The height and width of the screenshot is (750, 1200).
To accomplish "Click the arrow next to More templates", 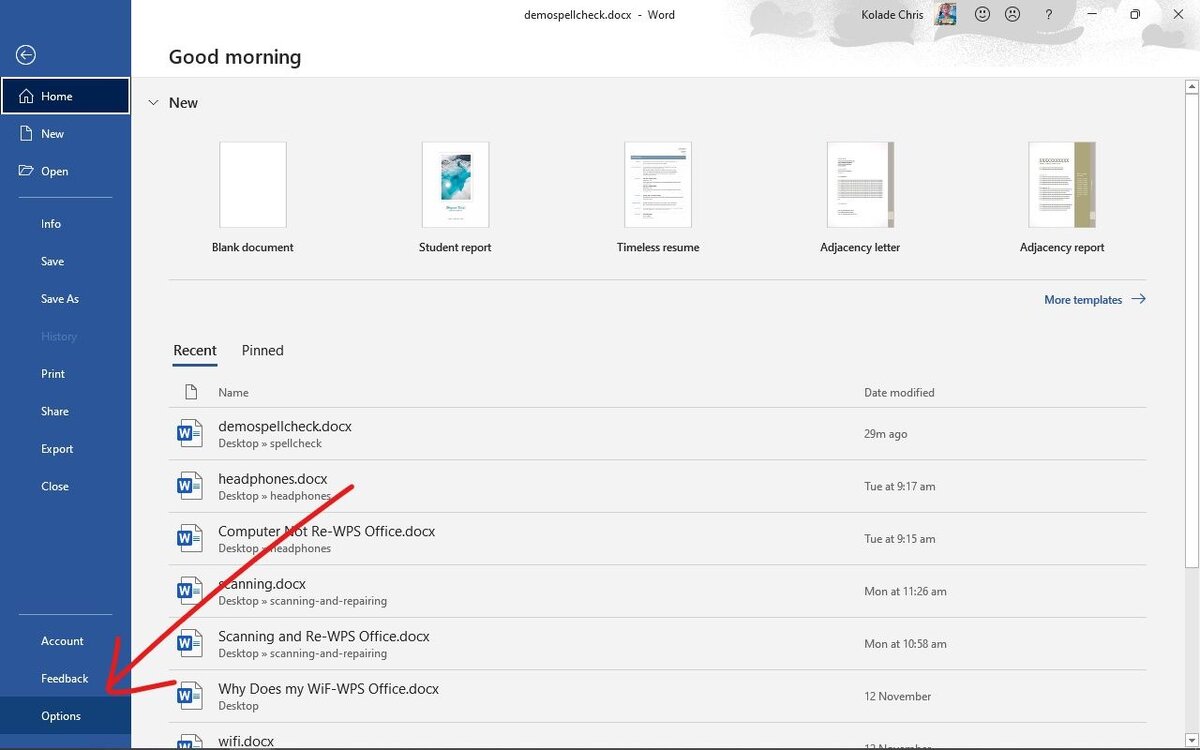I will click(x=1138, y=299).
